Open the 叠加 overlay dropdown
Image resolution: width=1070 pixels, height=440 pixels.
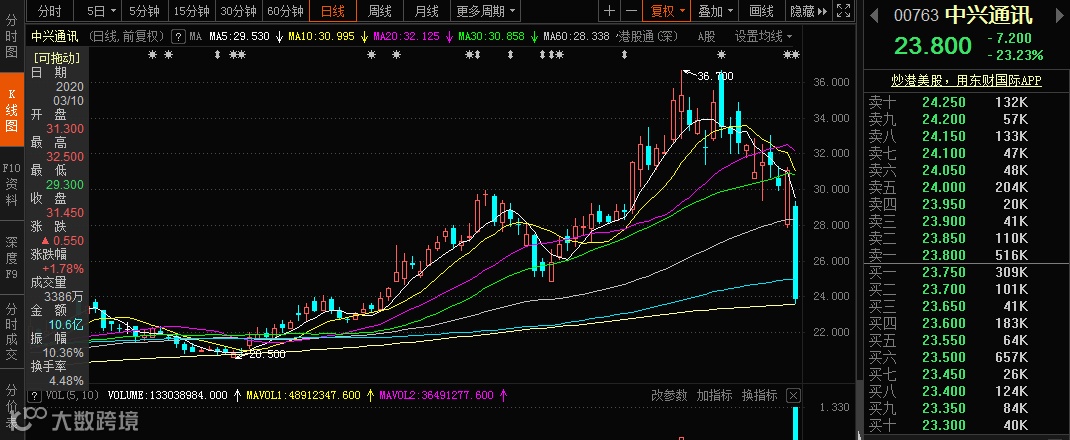[714, 11]
